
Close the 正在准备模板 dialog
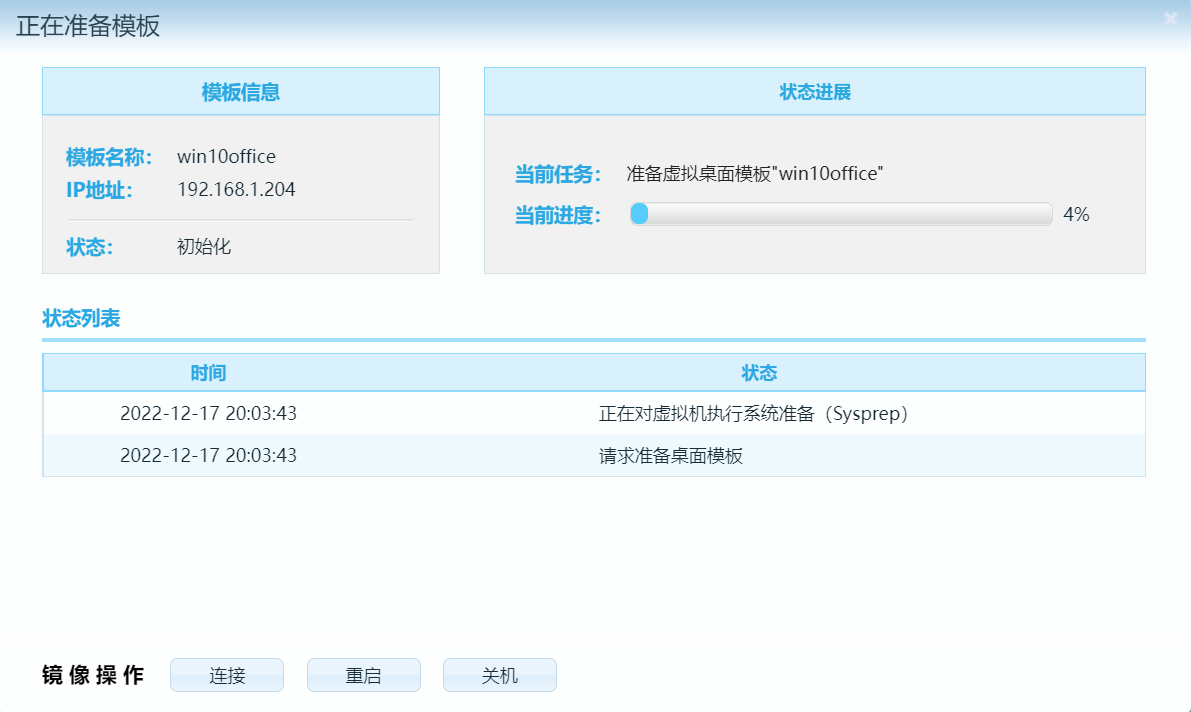[x=1169, y=18]
